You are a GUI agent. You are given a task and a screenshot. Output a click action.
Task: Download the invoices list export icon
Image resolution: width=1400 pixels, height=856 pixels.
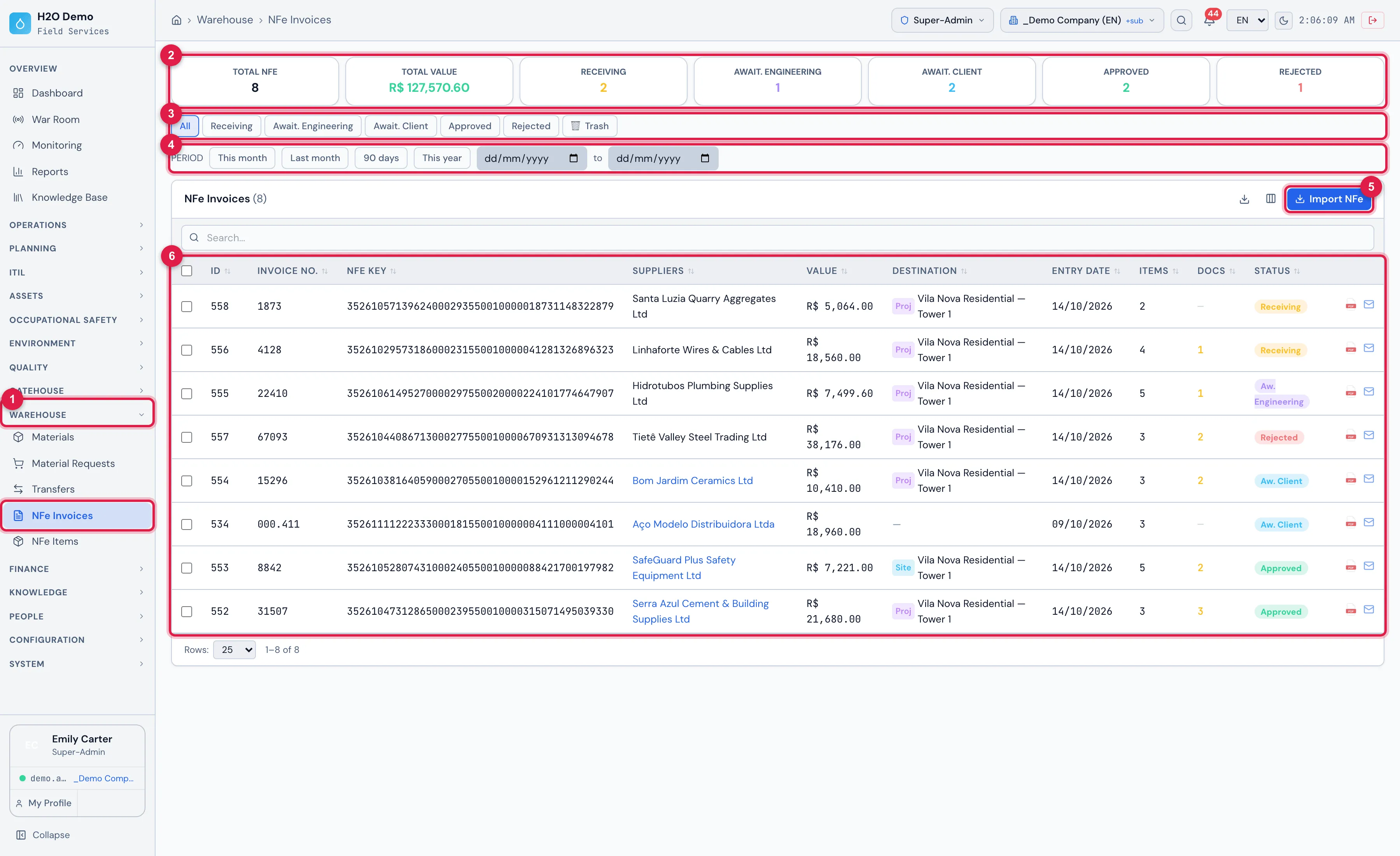(1244, 199)
